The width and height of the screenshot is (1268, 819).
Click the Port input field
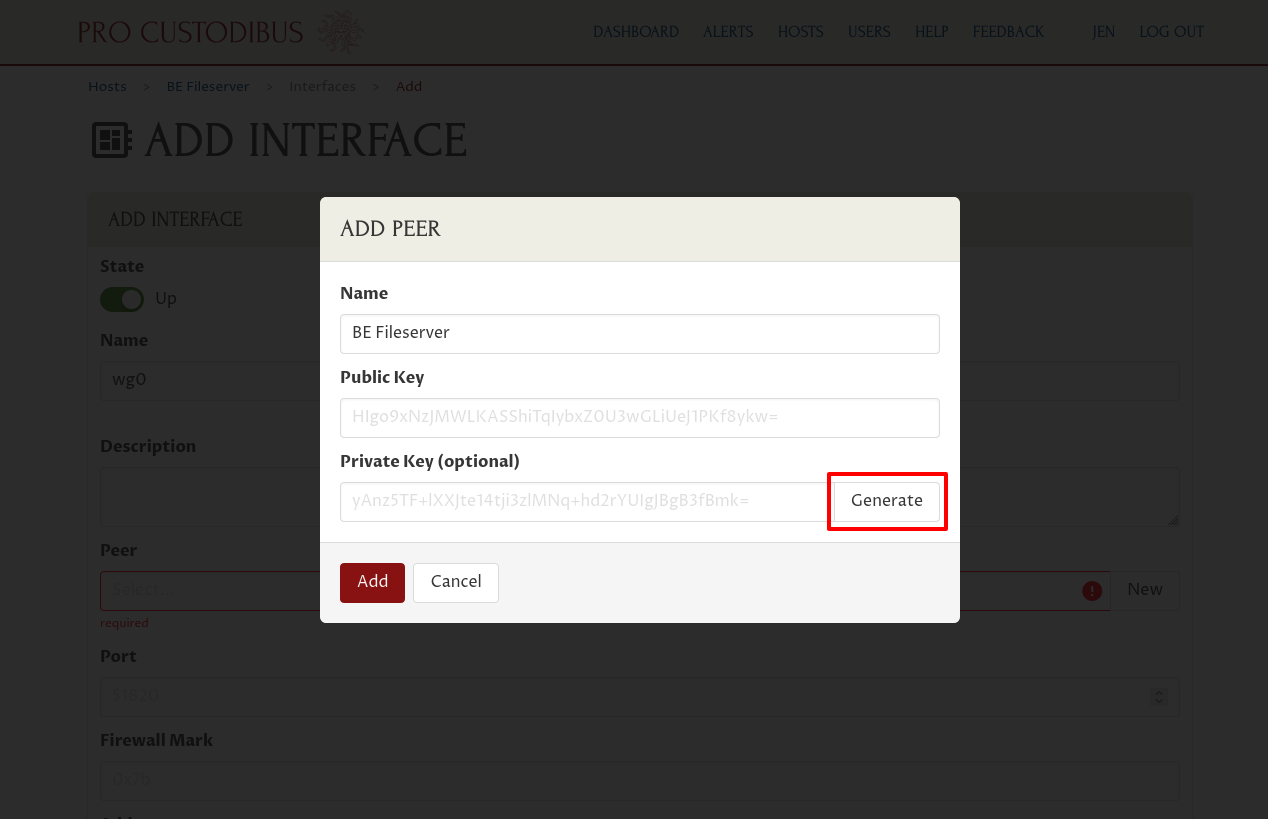tap(639, 696)
